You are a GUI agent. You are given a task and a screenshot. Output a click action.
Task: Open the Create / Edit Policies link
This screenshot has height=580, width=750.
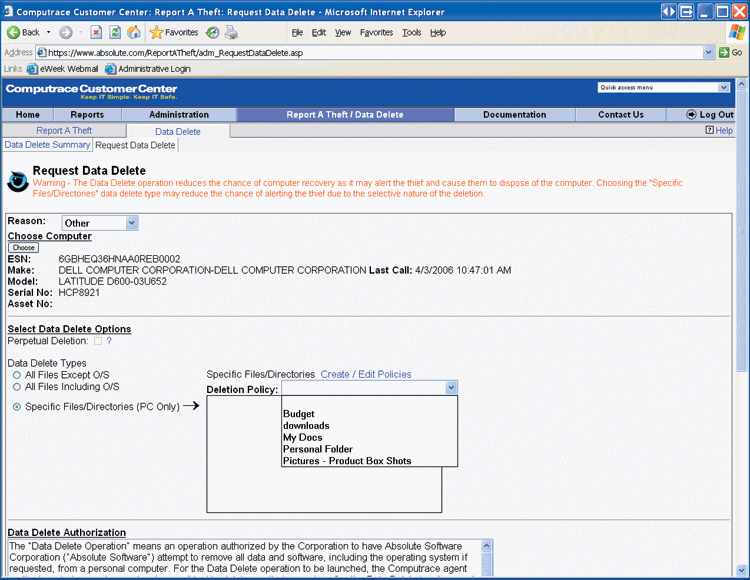pyautogui.click(x=366, y=374)
